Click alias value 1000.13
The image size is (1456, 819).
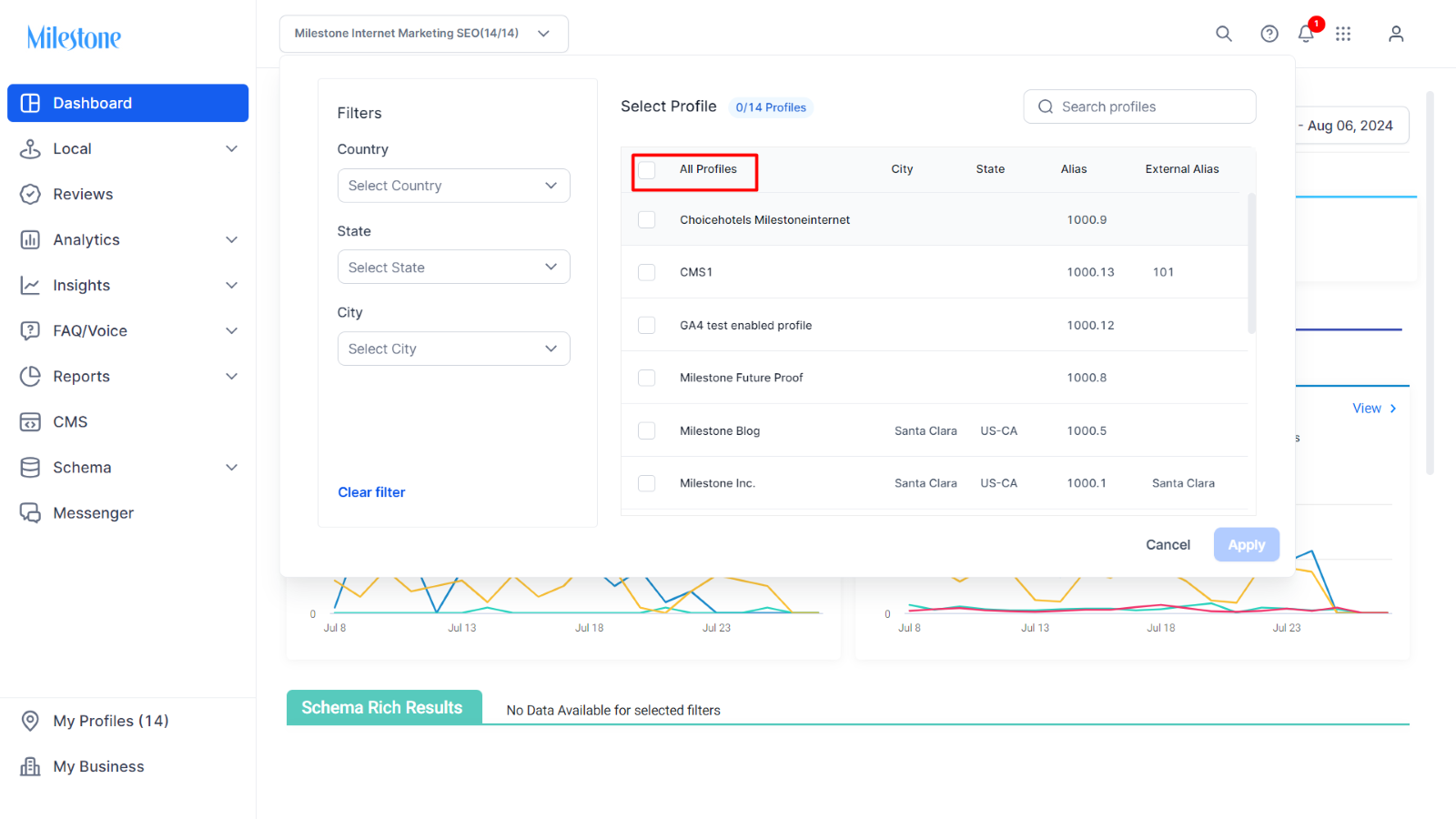[x=1090, y=272]
